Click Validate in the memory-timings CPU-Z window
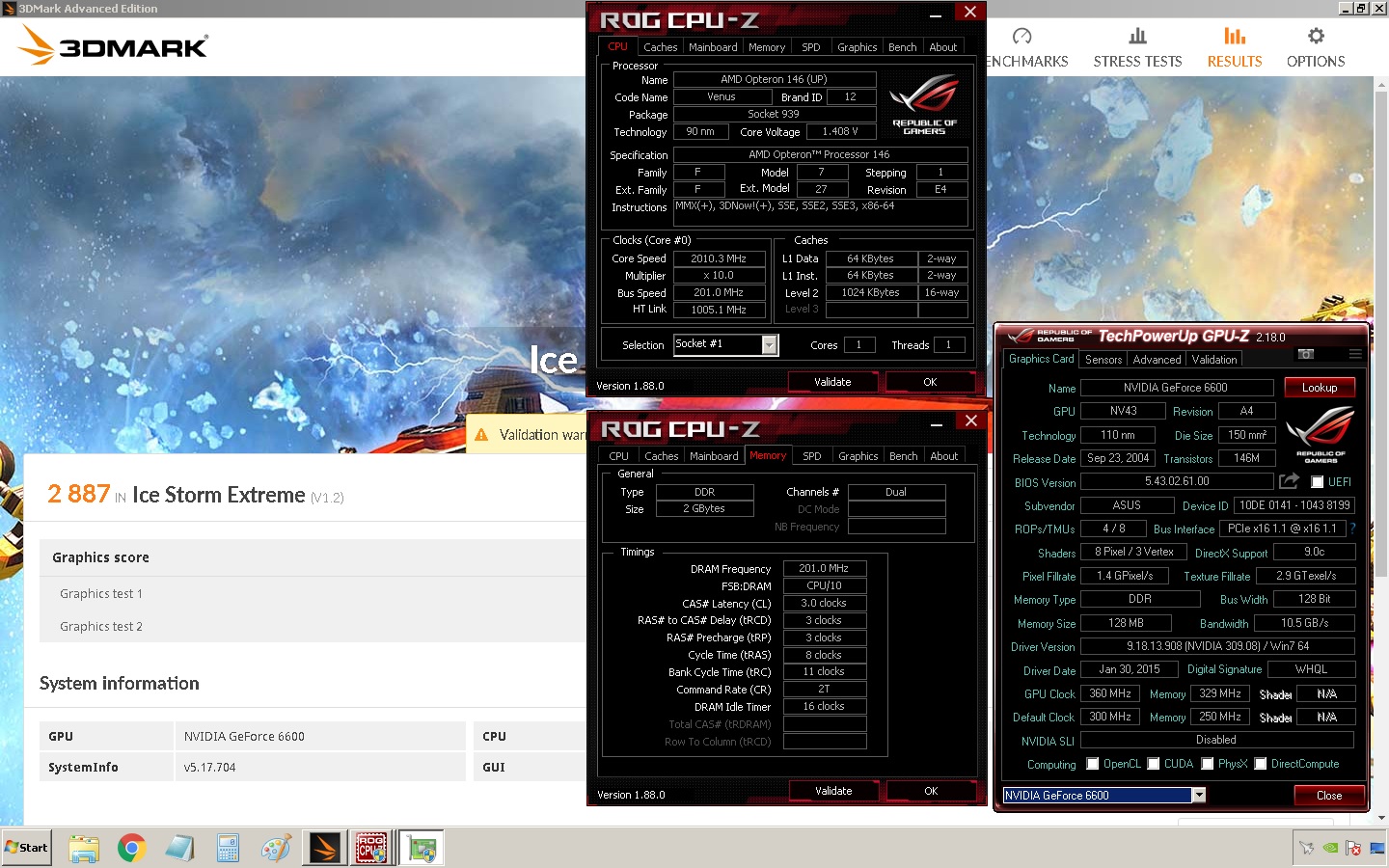Viewport: 1389px width, 868px height. pyautogui.click(x=833, y=791)
